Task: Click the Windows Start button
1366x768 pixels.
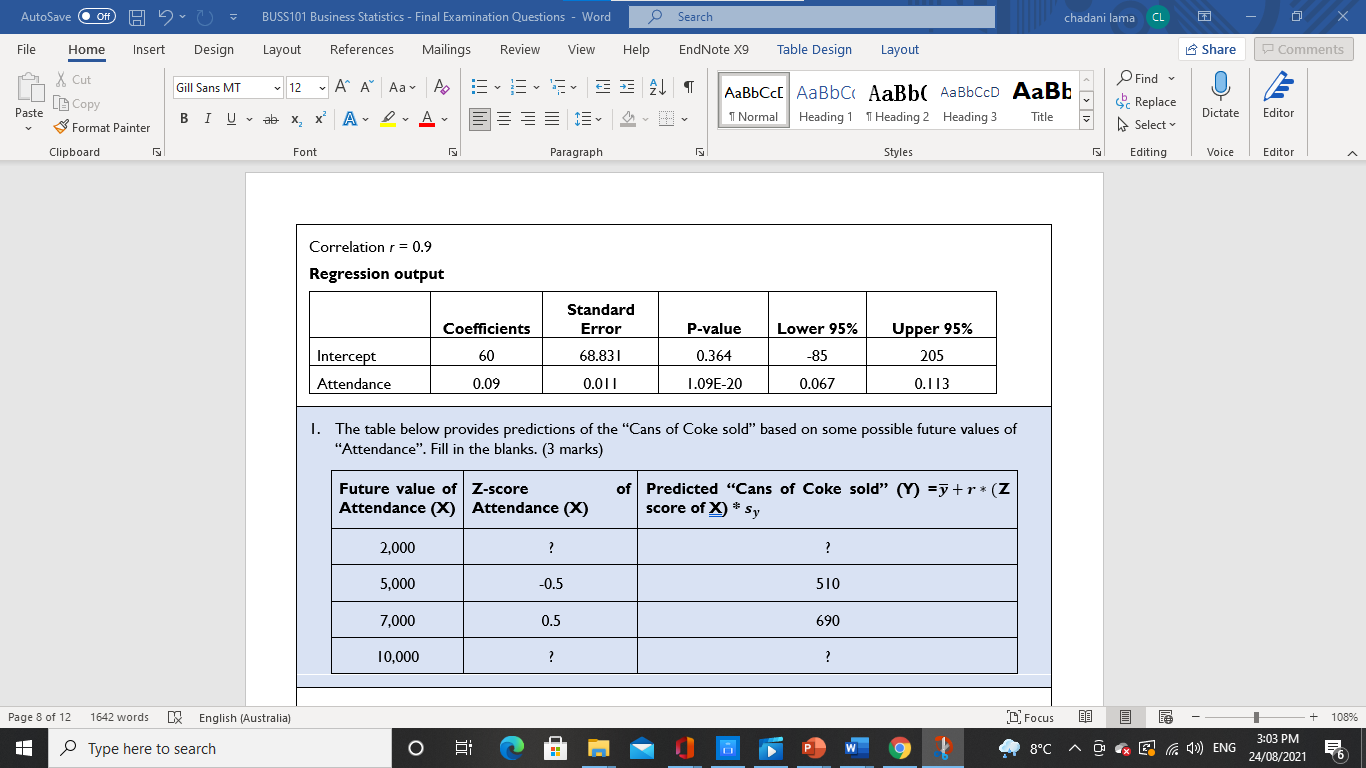Action: click(23, 748)
